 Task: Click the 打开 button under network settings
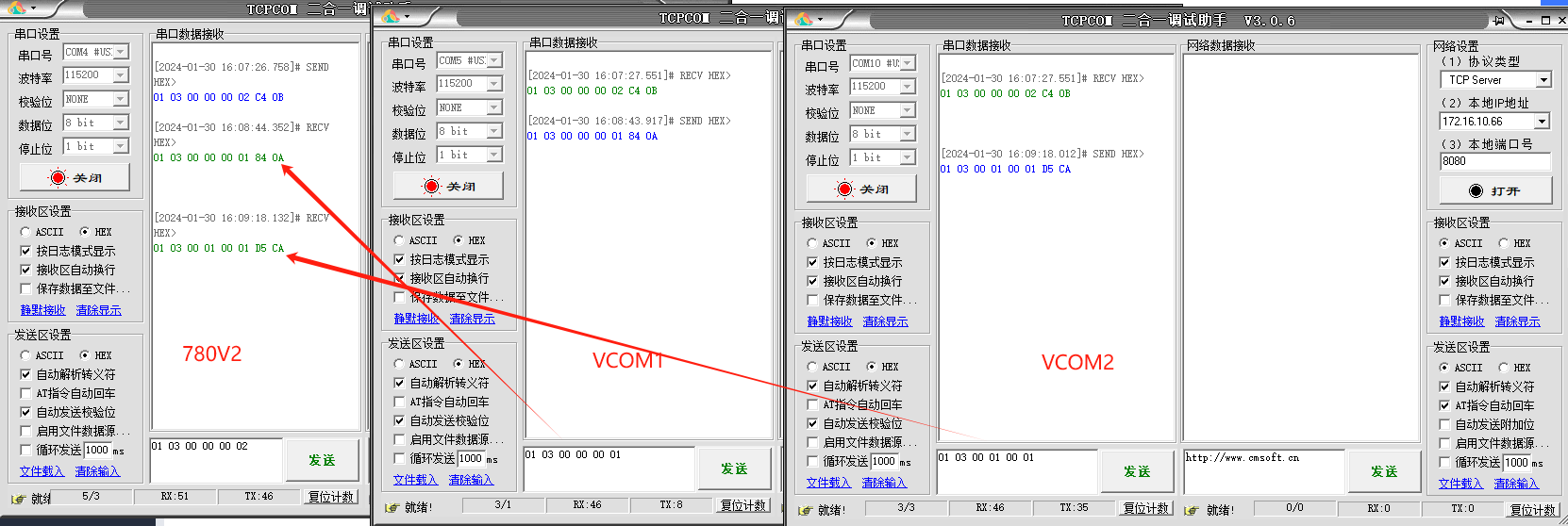[x=1495, y=190]
